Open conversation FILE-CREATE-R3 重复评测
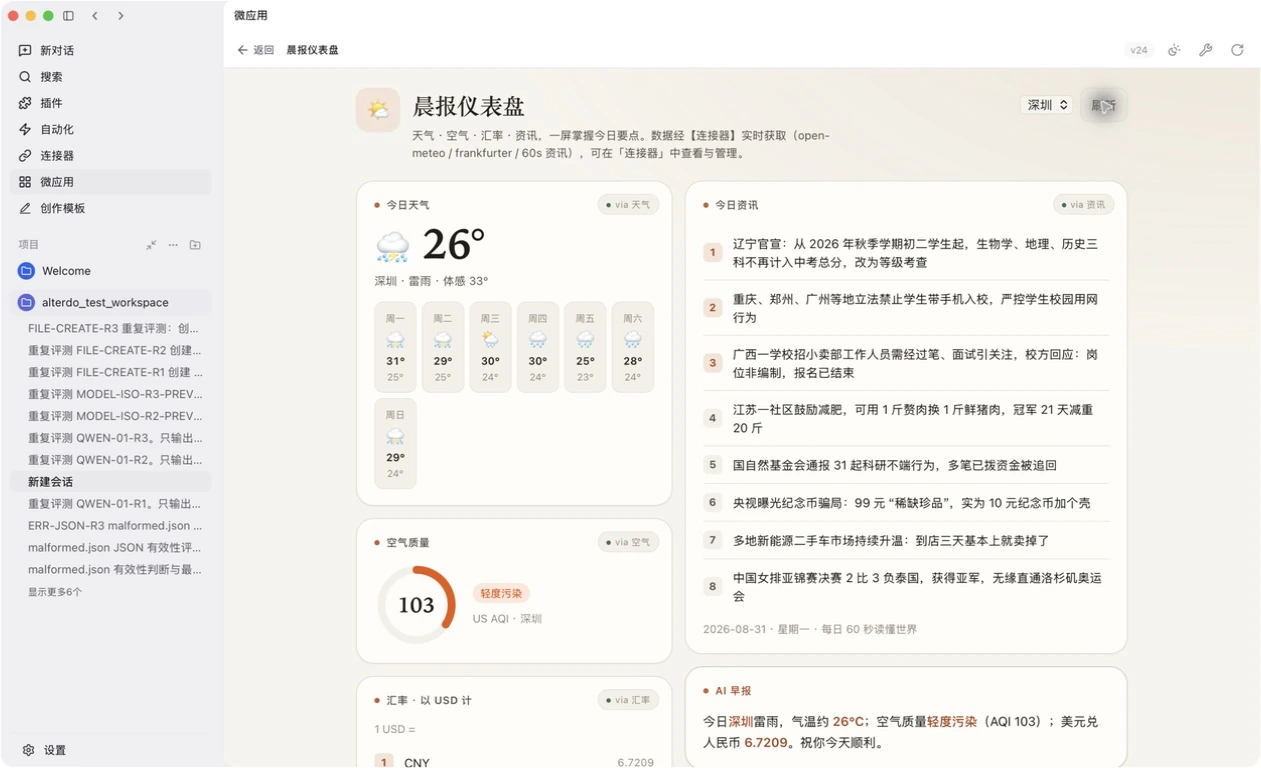The height and width of the screenshot is (768, 1261). [111, 328]
